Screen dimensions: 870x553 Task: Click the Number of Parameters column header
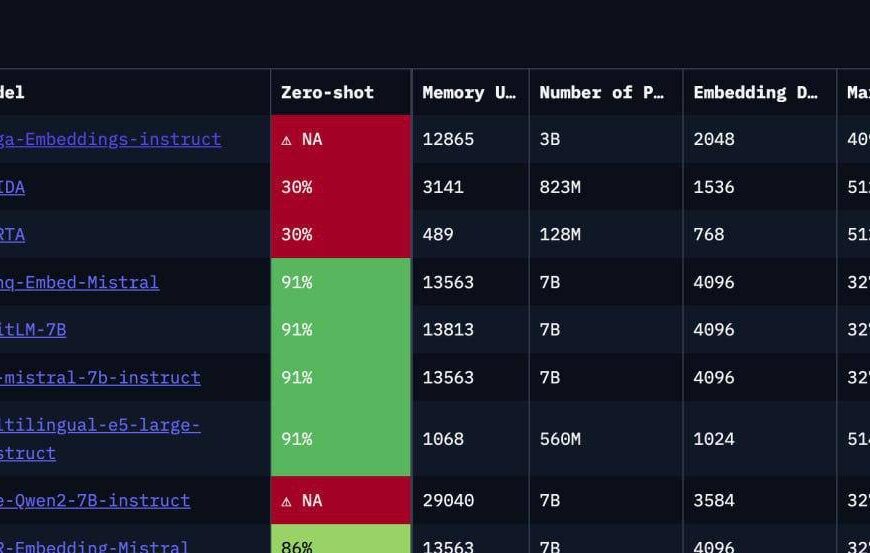coord(601,92)
